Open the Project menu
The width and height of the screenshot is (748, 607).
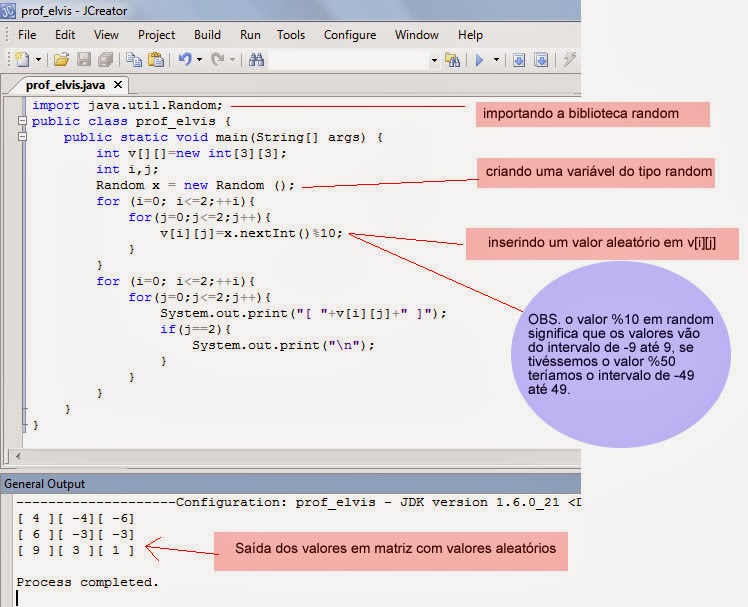pos(156,35)
